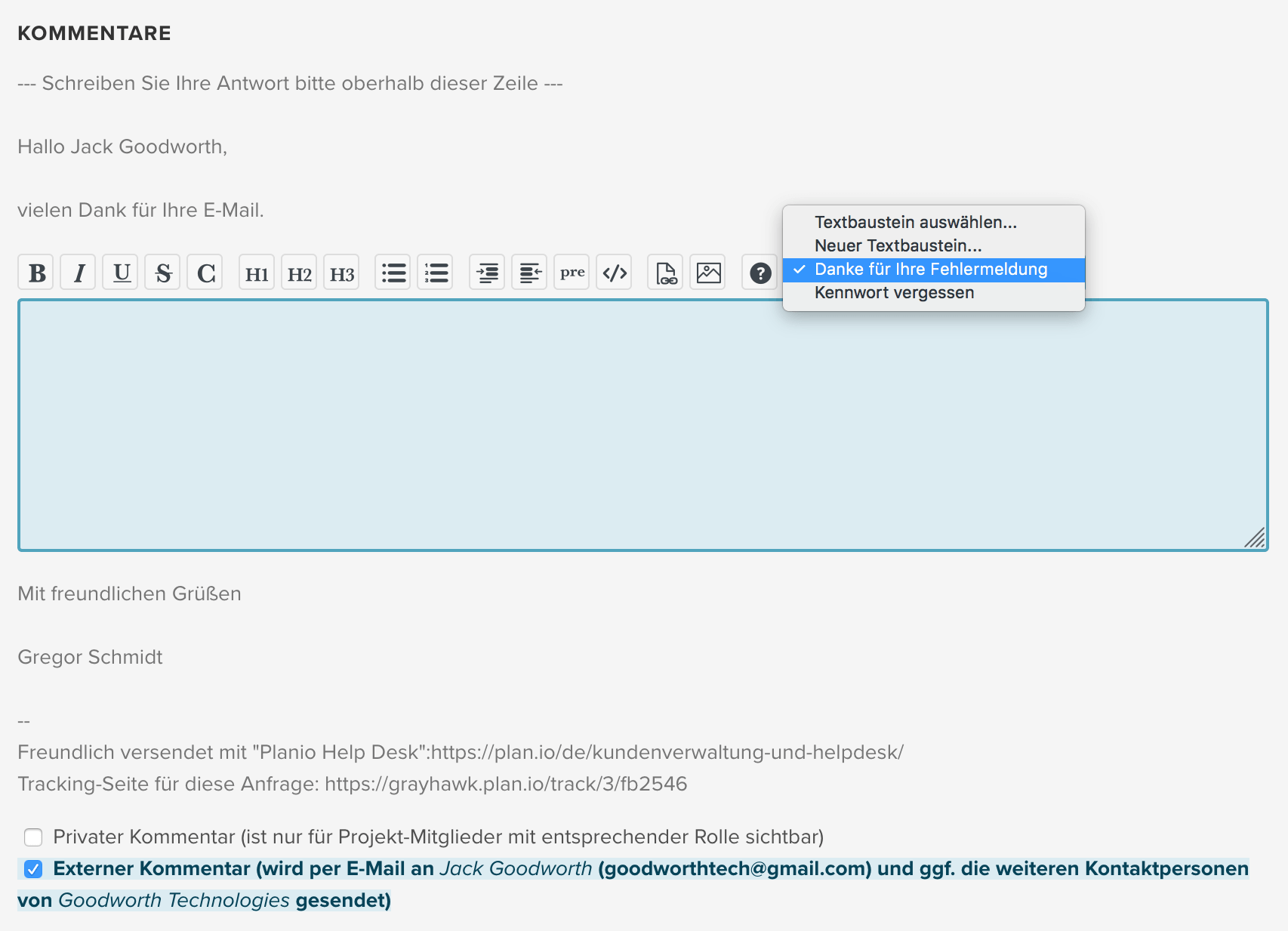
Task: Click the 'Planio Help Desk' footer line
Action: tap(461, 752)
